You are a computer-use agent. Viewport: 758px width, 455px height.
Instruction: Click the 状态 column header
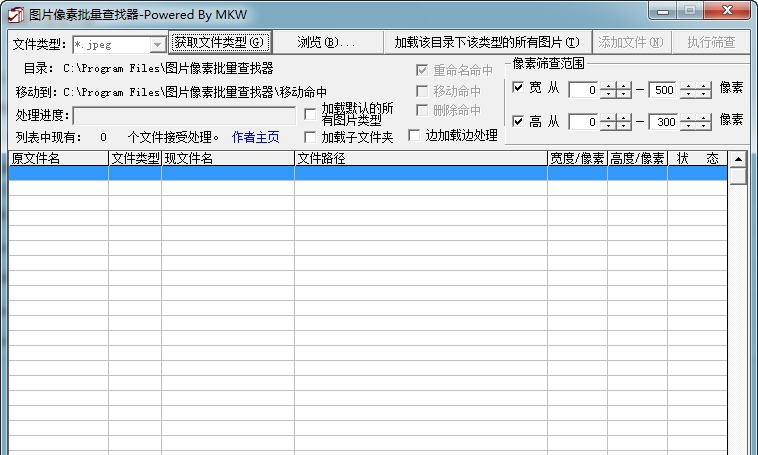(697, 159)
